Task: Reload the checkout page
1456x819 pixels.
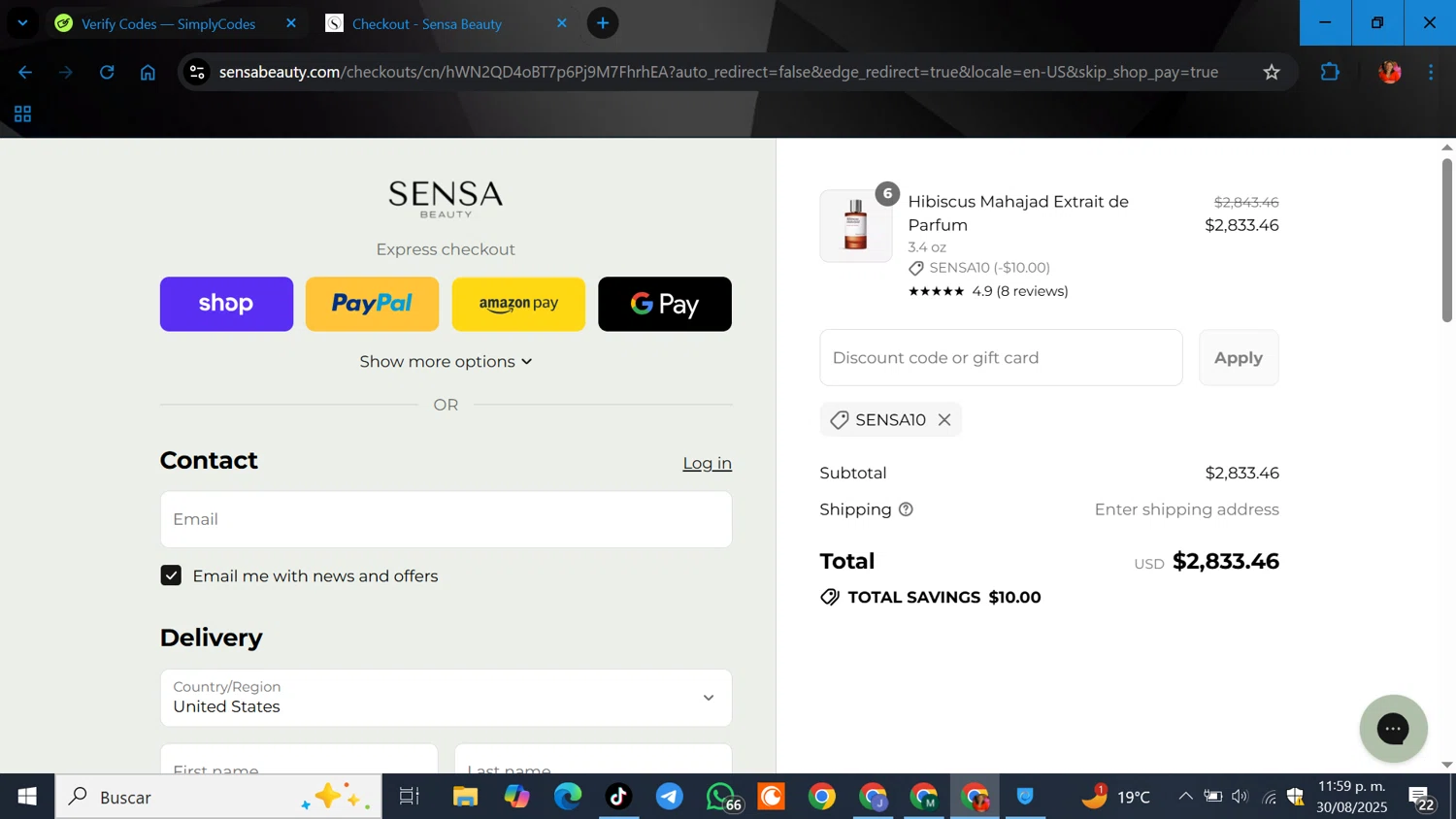Action: click(107, 72)
